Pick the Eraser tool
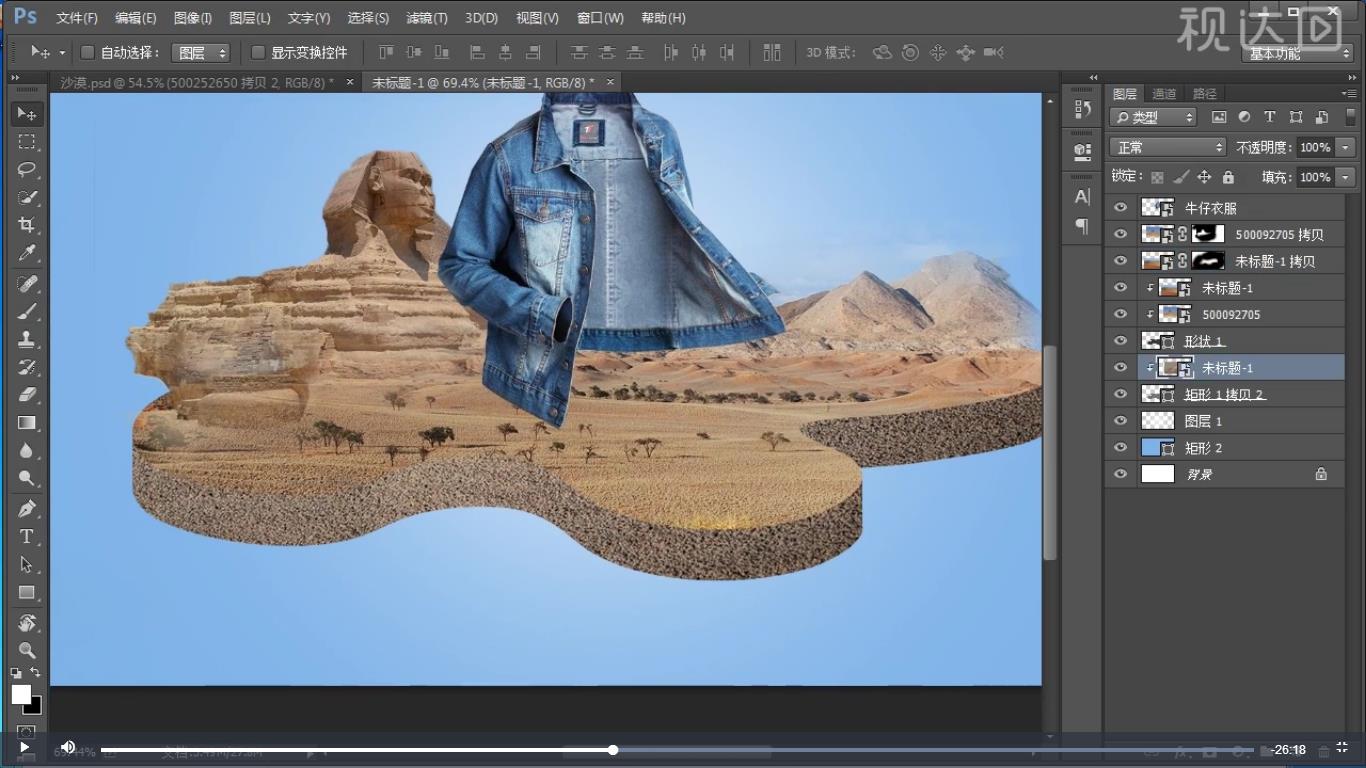This screenshot has height=768, width=1366. tap(27, 394)
